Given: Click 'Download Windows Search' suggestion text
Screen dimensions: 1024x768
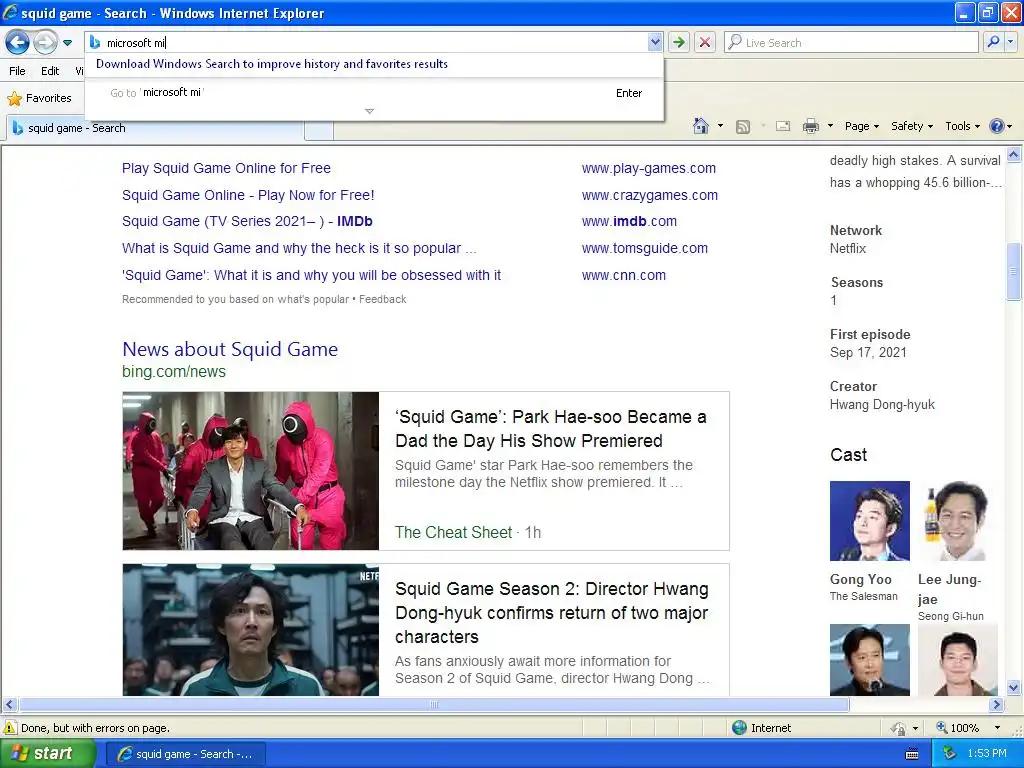Looking at the screenshot, I should pyautogui.click(x=272, y=64).
